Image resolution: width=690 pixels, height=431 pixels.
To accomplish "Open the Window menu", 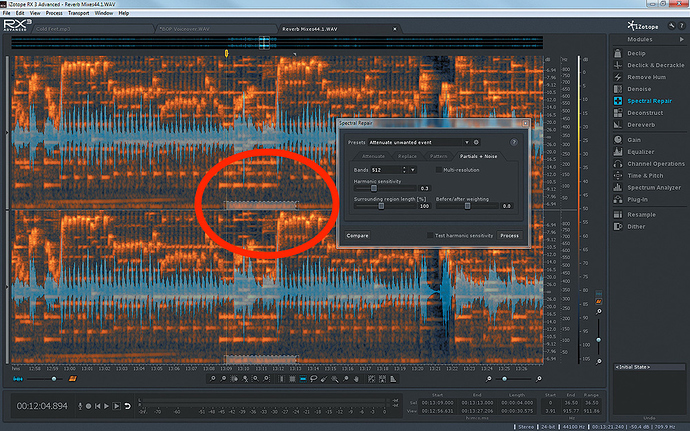I will point(103,13).
